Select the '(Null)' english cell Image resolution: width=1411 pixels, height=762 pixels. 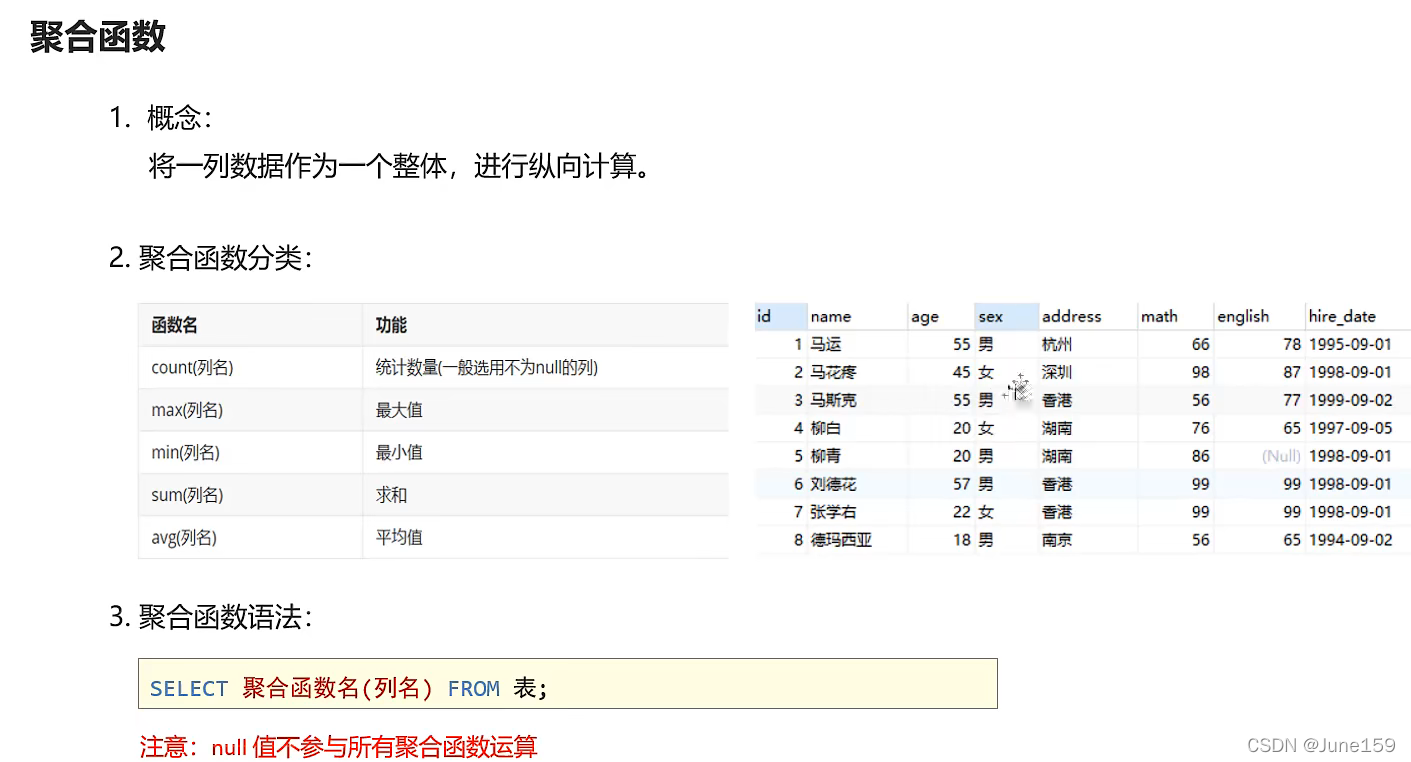[1281, 456]
